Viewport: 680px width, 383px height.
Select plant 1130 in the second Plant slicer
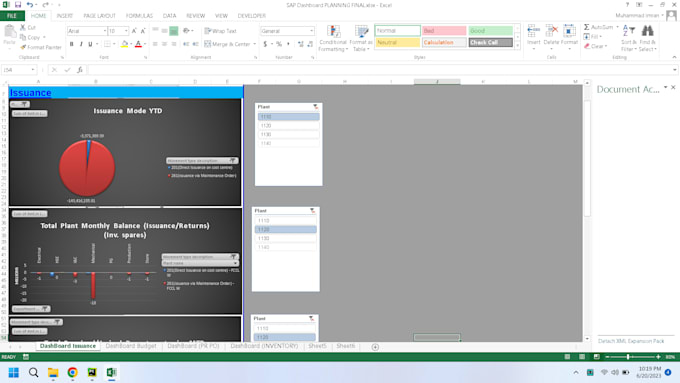tap(285, 238)
